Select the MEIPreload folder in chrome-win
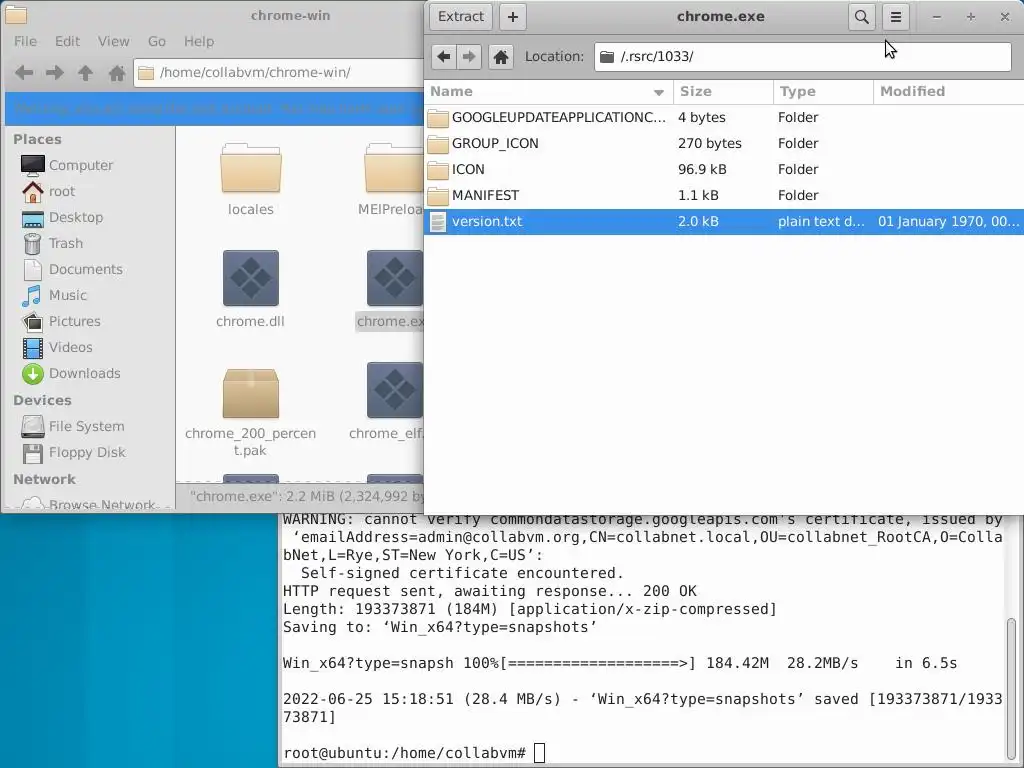The height and width of the screenshot is (768, 1024). pos(394,179)
